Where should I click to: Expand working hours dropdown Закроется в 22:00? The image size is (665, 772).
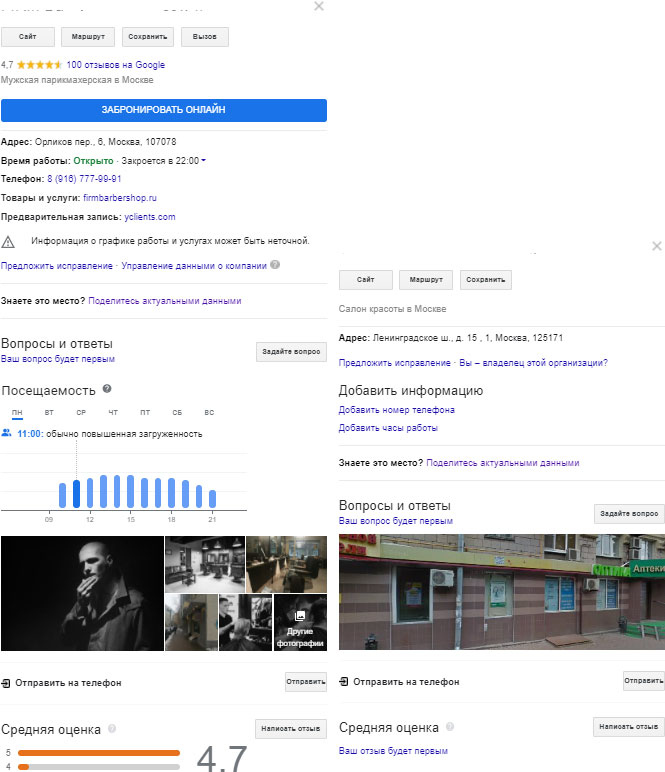click(x=203, y=160)
